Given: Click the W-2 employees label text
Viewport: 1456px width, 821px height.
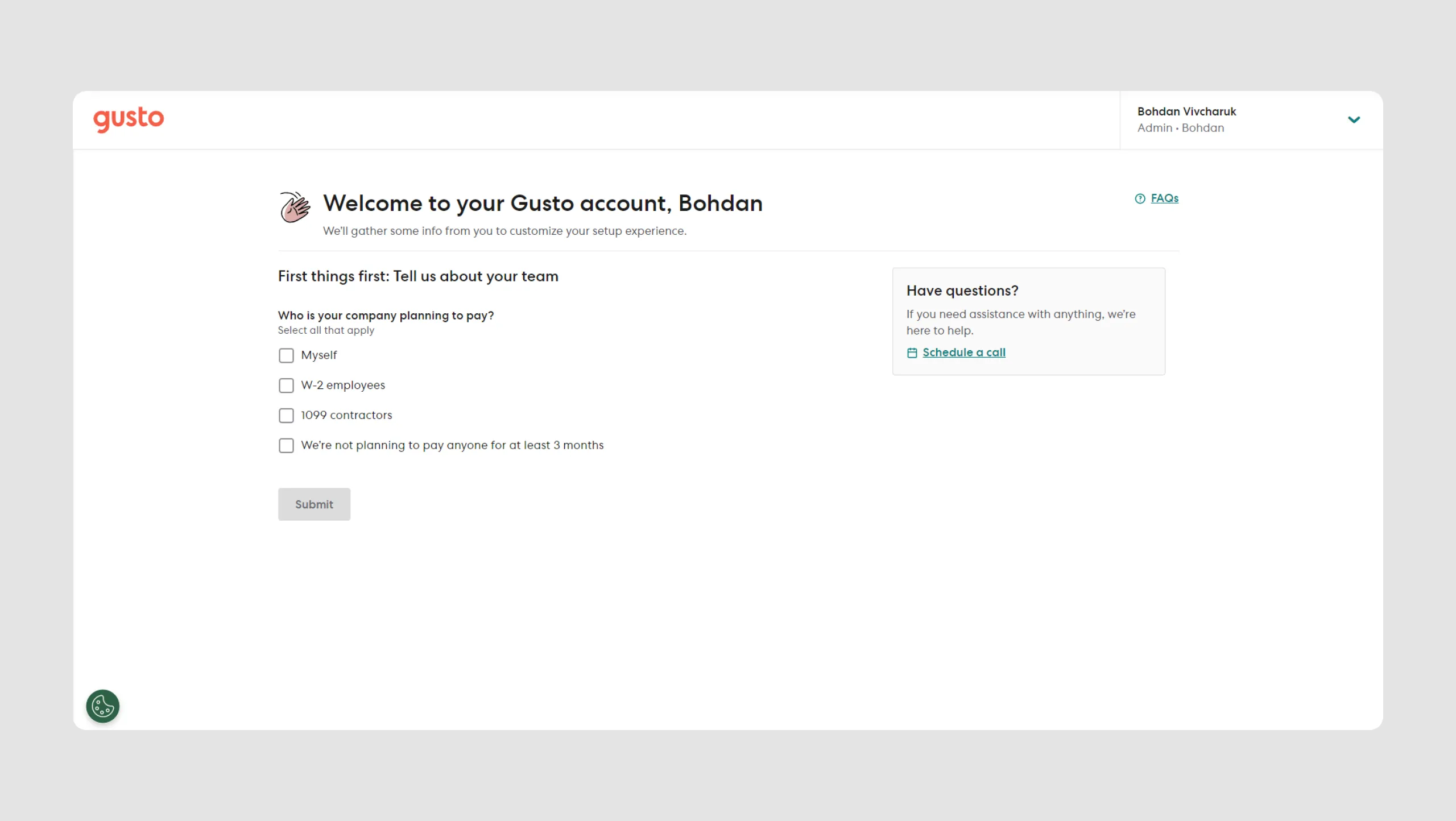Looking at the screenshot, I should click(x=342, y=385).
